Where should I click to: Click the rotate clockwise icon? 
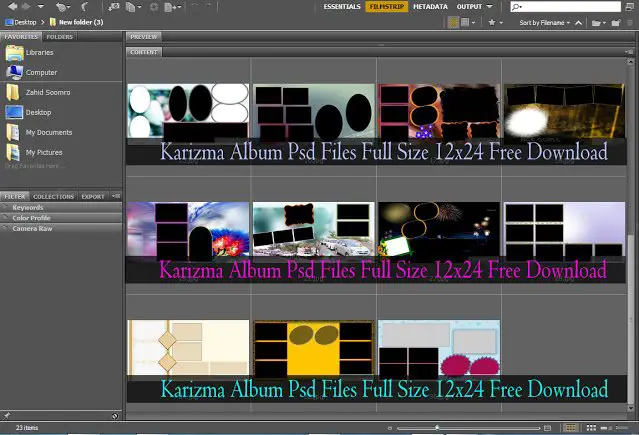(x=207, y=7)
